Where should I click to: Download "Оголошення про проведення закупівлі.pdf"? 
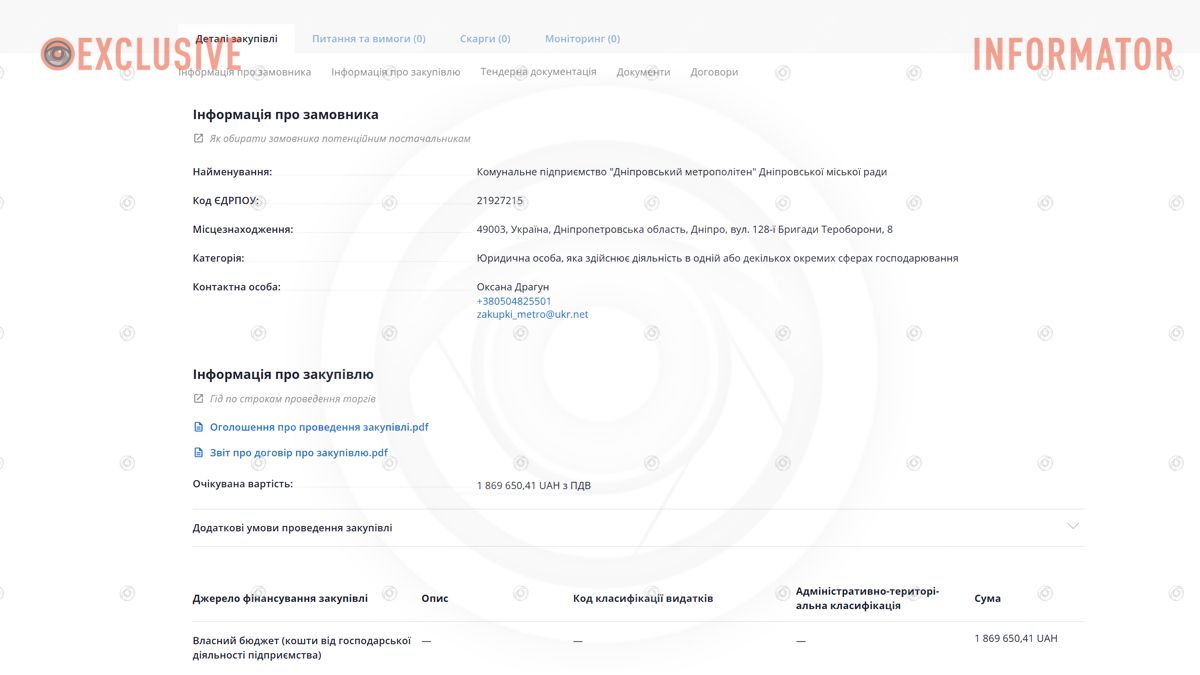[x=320, y=427]
